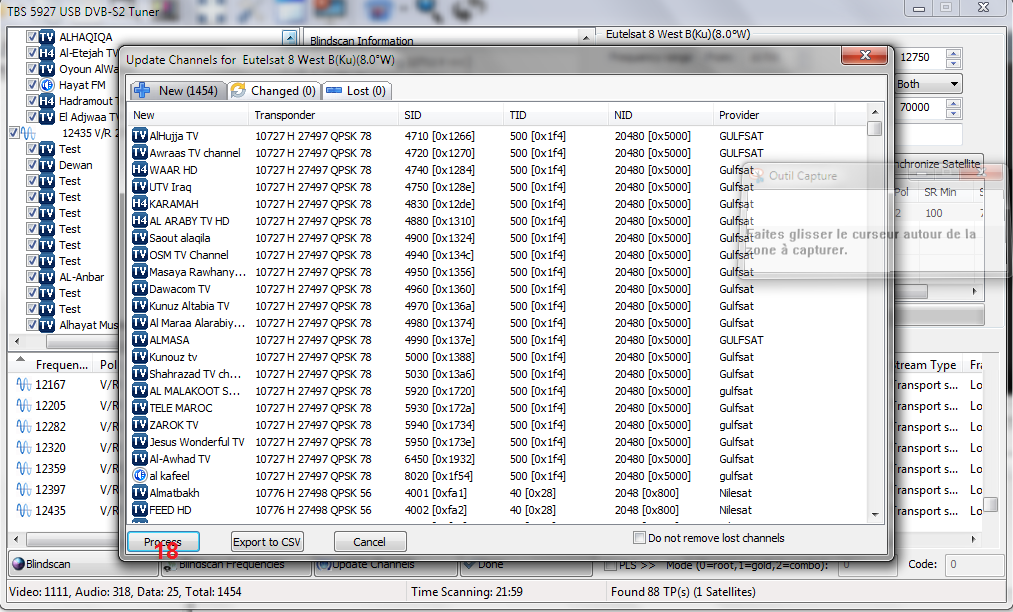Select the 12359 transponder row
This screenshot has height=612, width=1013.
coord(65,469)
